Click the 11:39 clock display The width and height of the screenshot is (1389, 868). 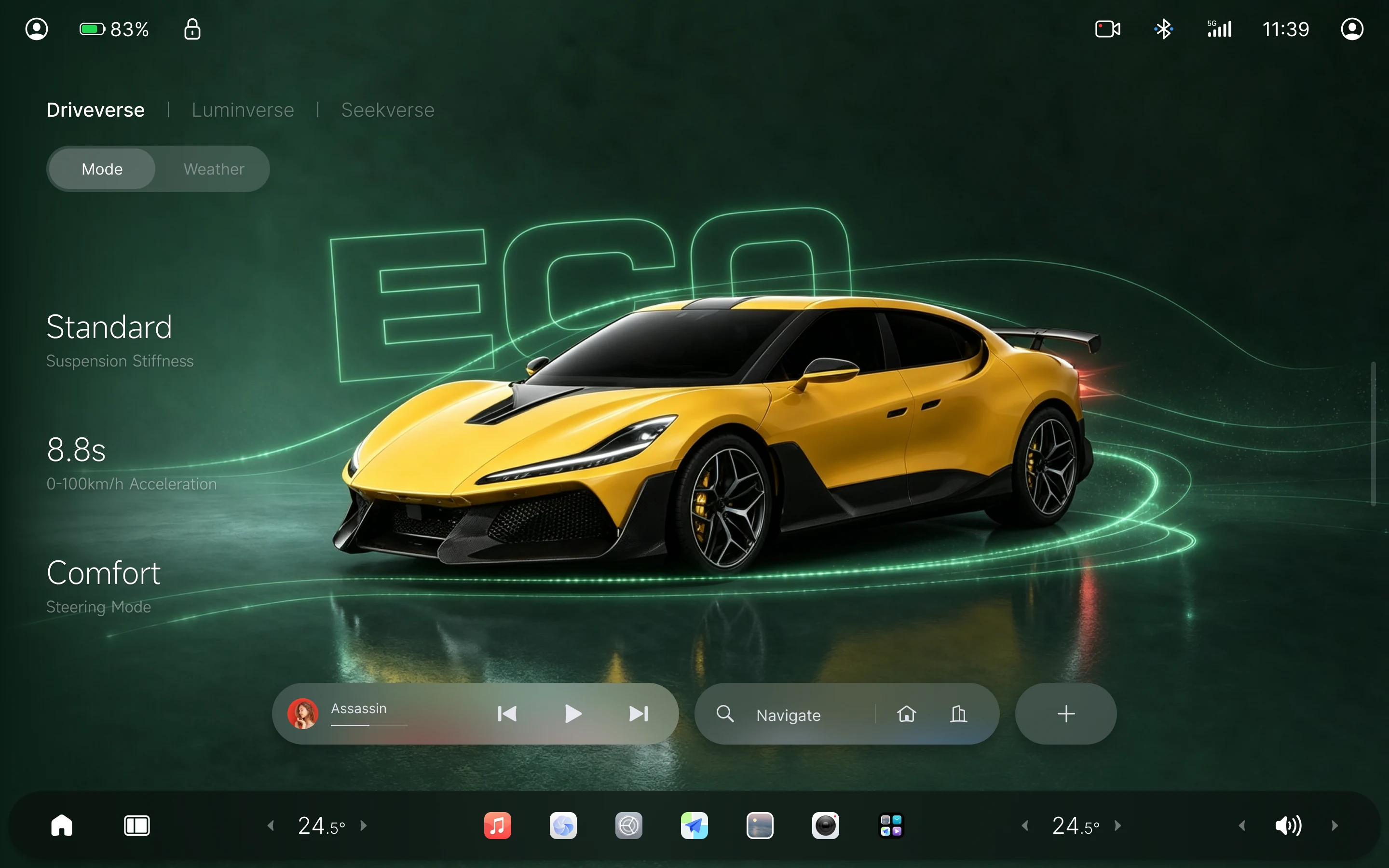coord(1286,29)
